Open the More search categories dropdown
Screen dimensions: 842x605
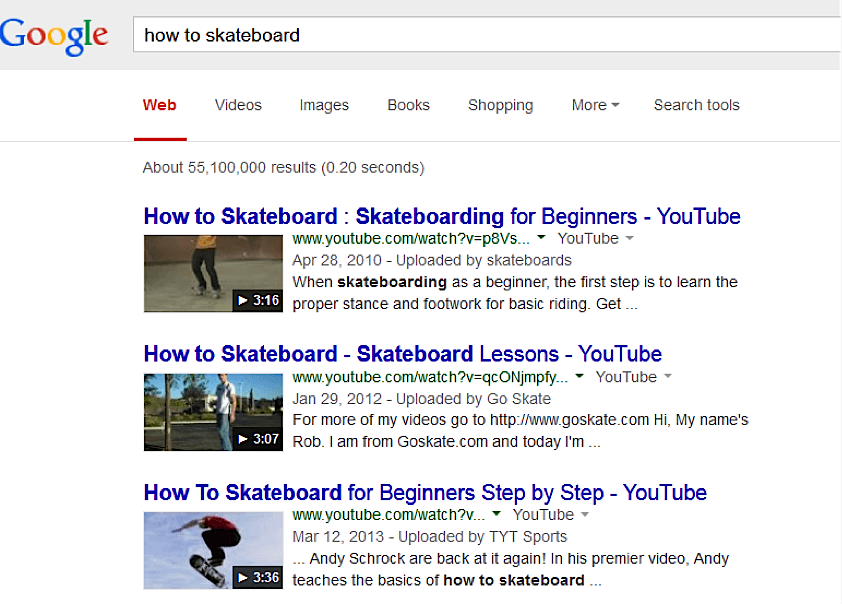pos(594,105)
